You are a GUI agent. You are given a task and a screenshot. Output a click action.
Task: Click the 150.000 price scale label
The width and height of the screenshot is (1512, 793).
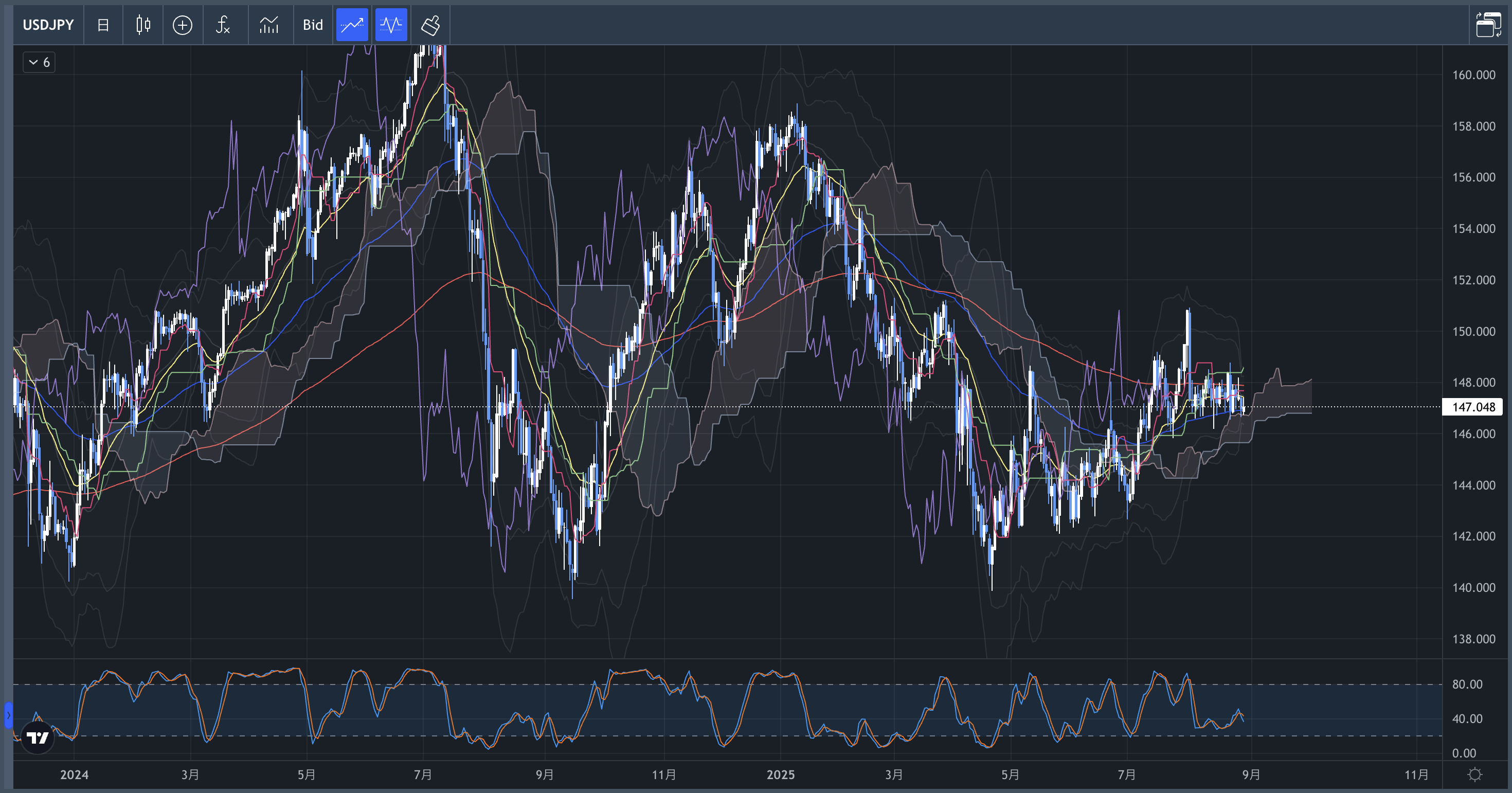(x=1473, y=332)
